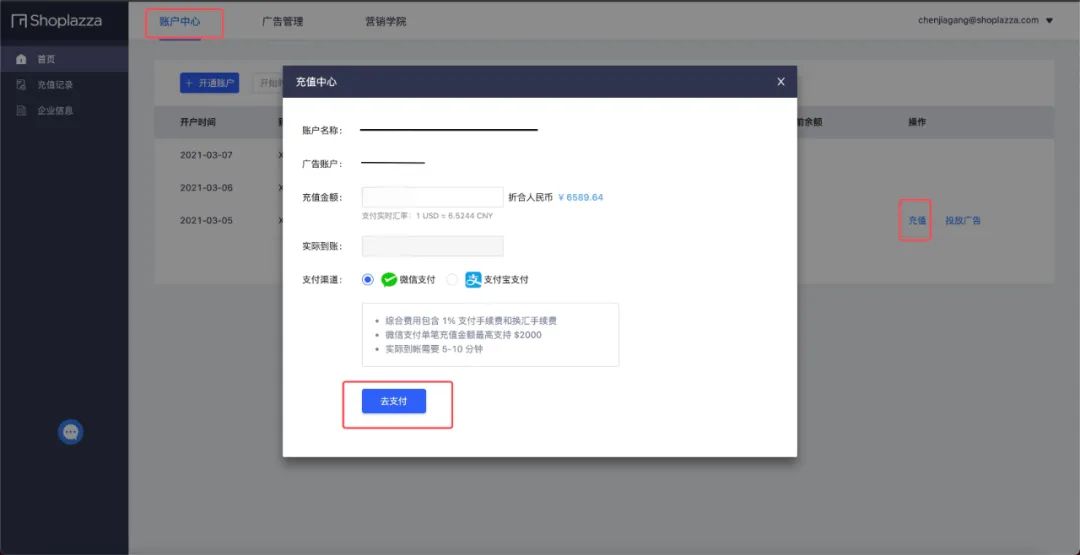Click the exchange rate text 1 USD = 6.5244 CNY

[454, 216]
